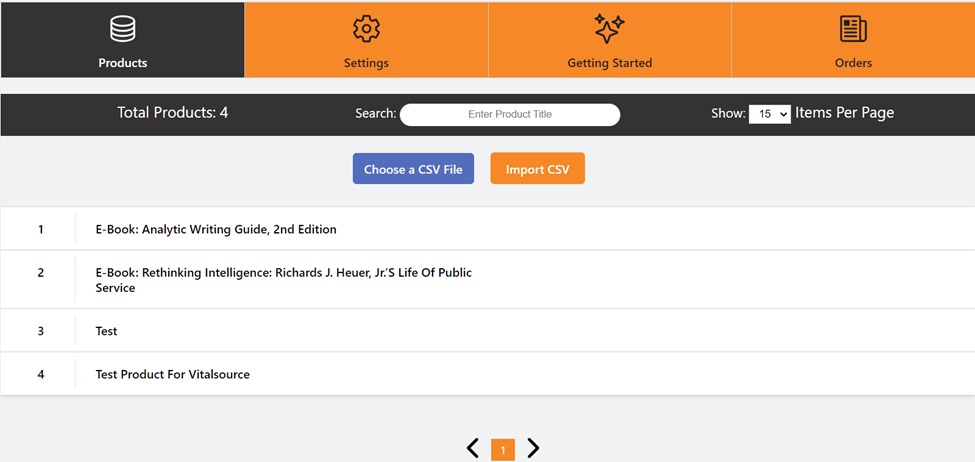Select the Orders tab label
This screenshot has height=462, width=975.
[x=853, y=63]
